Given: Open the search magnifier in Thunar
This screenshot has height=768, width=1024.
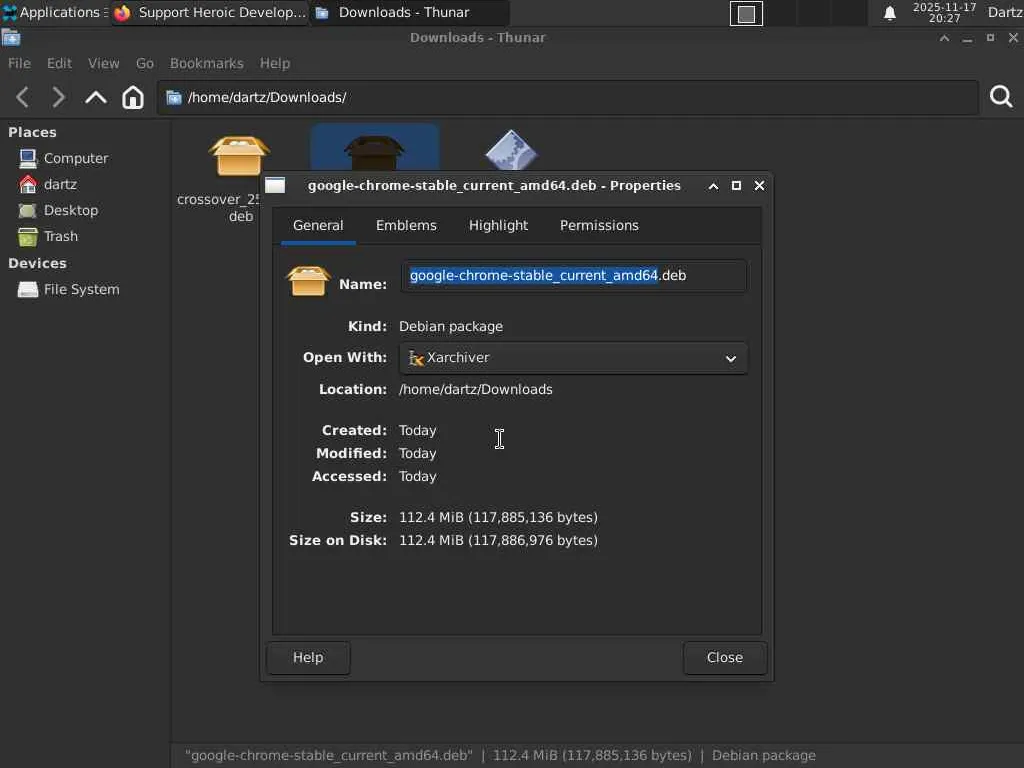Looking at the screenshot, I should tap(1000, 97).
